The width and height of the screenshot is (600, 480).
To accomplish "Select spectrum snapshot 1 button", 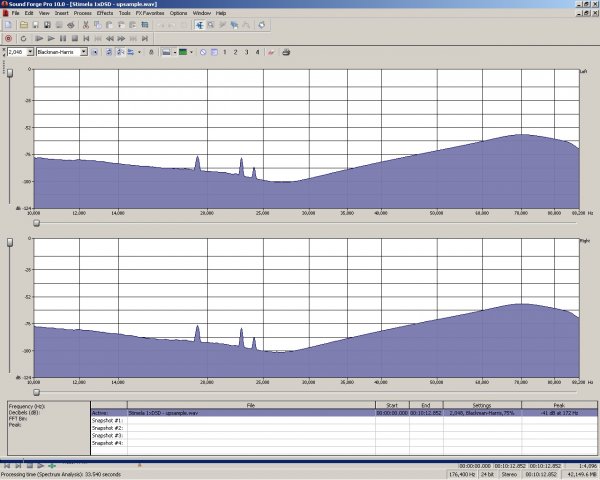I will (x=224, y=51).
